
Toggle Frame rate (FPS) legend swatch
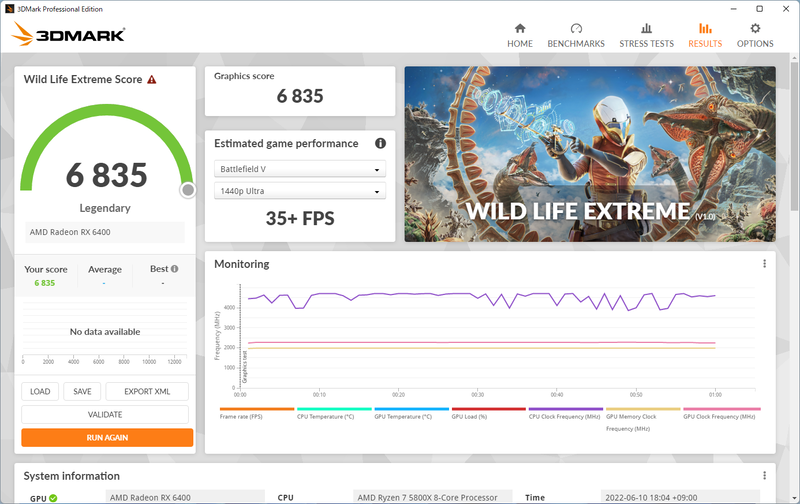pyautogui.click(x=257, y=409)
